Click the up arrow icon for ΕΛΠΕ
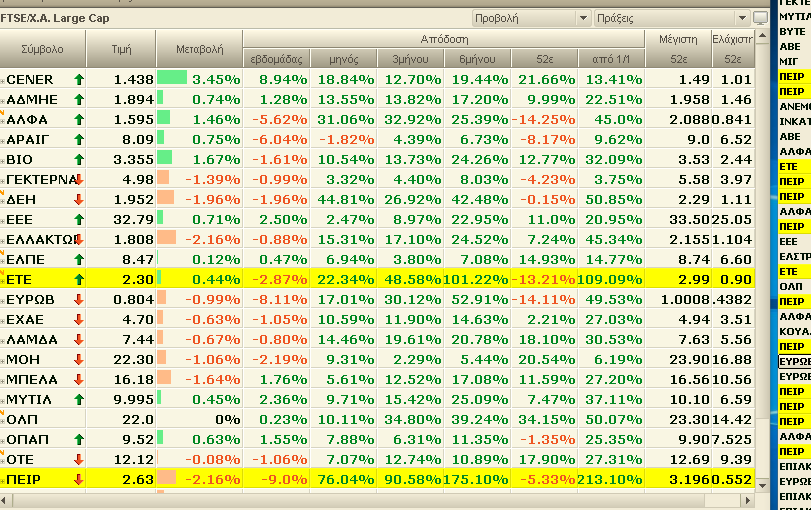The height and width of the screenshot is (510, 811). (79, 260)
